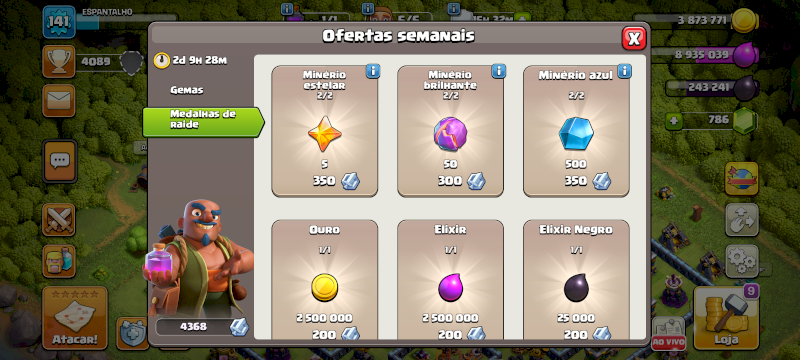Tap the Atacar! attack button
Screen dimensions: 800x360
coord(75,318)
